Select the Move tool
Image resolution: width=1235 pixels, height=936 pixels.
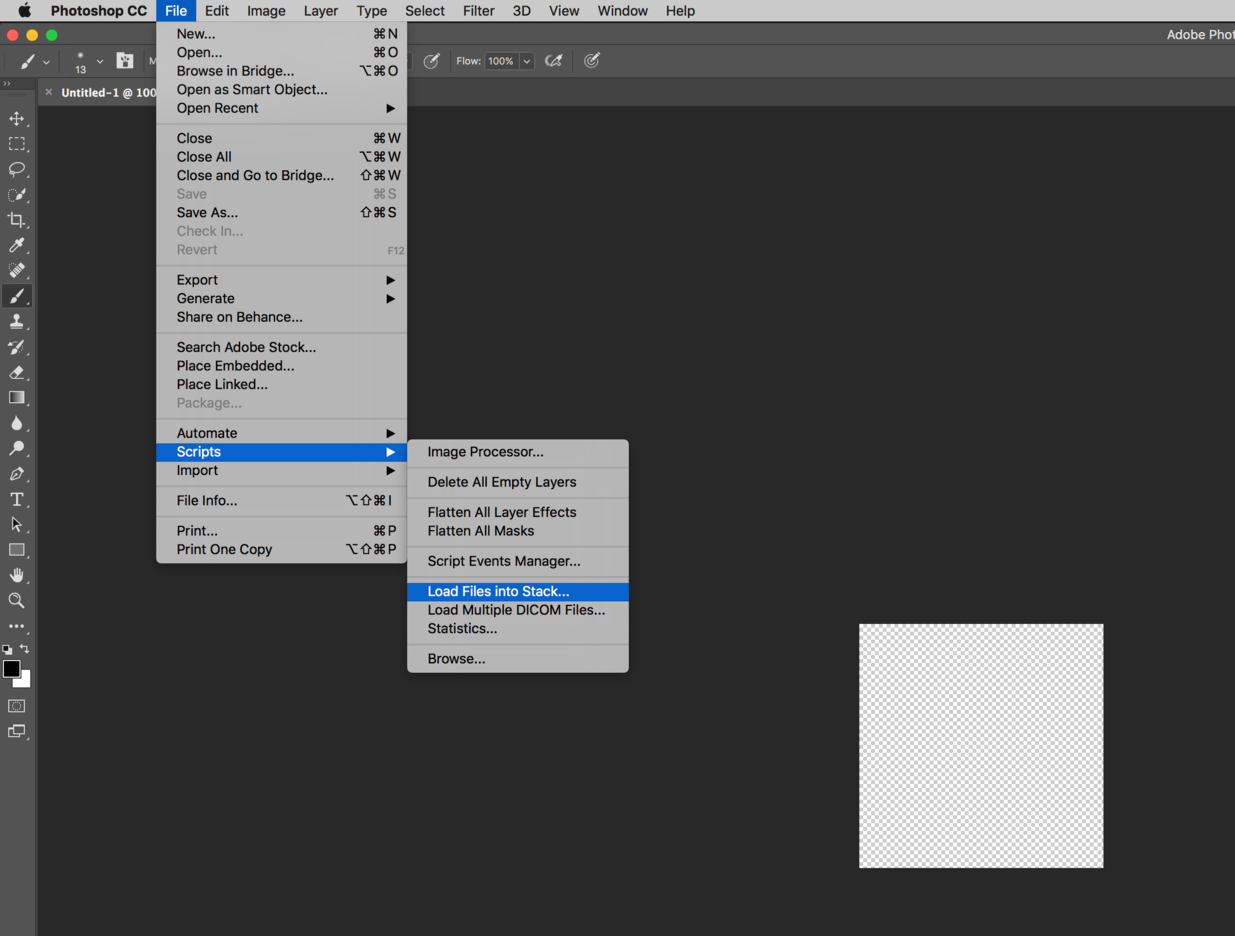pyautogui.click(x=17, y=119)
